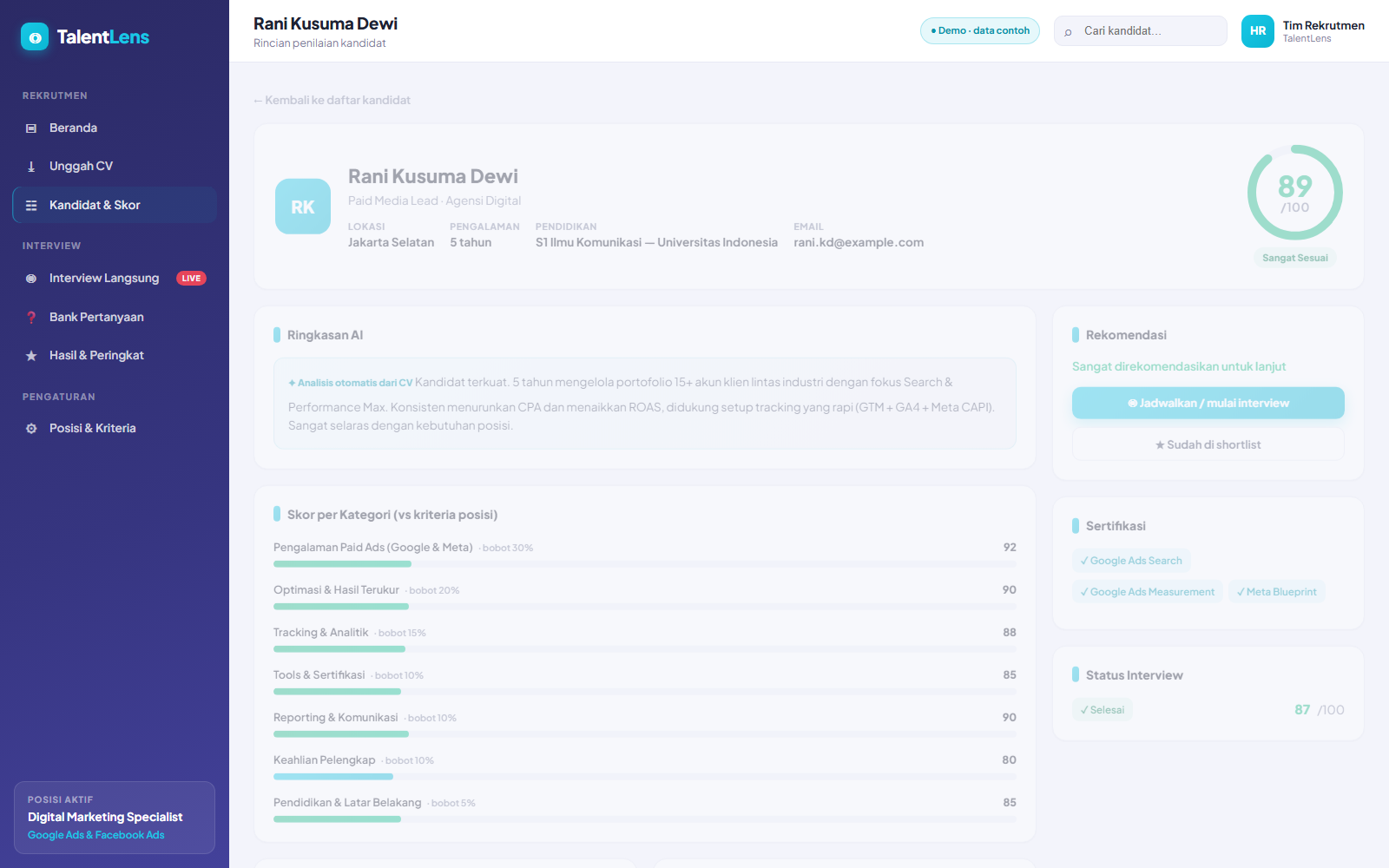Click the Selesai interview status tag

pyautogui.click(x=1103, y=710)
